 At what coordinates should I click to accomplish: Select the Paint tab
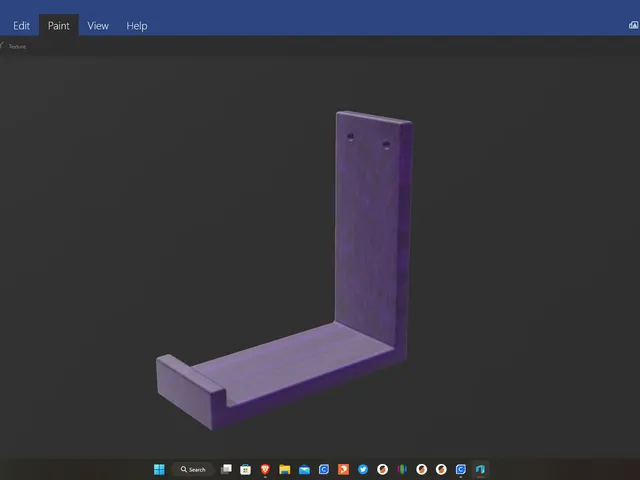59,26
